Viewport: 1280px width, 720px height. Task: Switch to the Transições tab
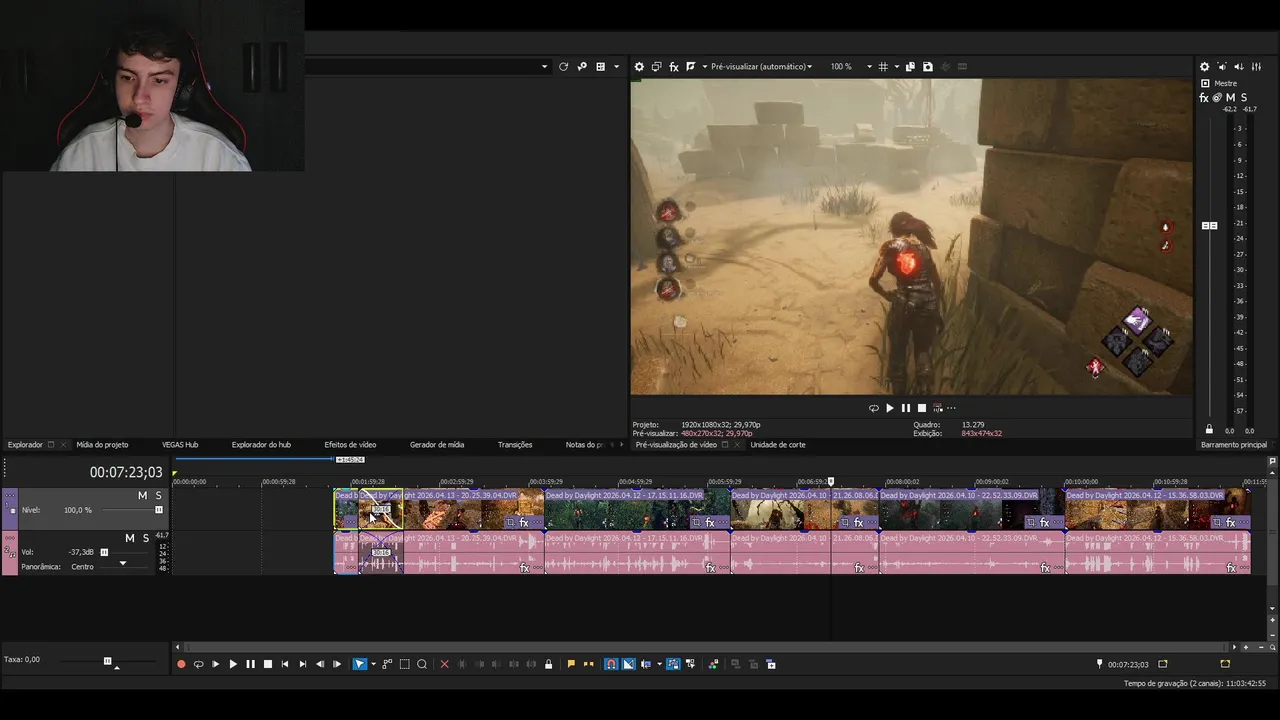[x=515, y=445]
